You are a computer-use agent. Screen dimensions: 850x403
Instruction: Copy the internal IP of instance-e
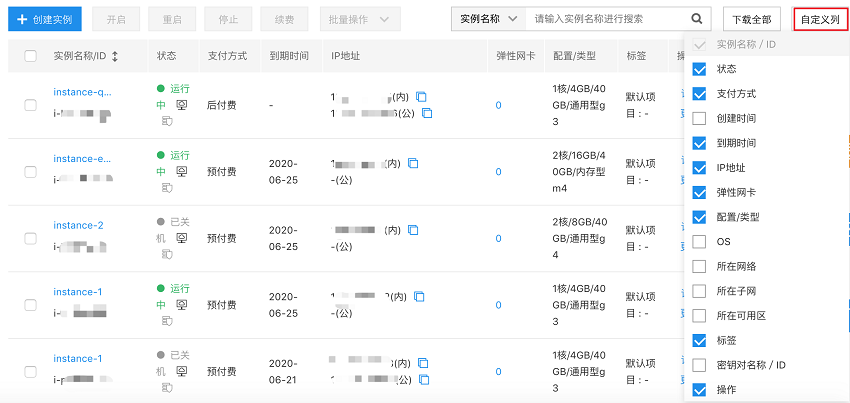click(x=413, y=164)
